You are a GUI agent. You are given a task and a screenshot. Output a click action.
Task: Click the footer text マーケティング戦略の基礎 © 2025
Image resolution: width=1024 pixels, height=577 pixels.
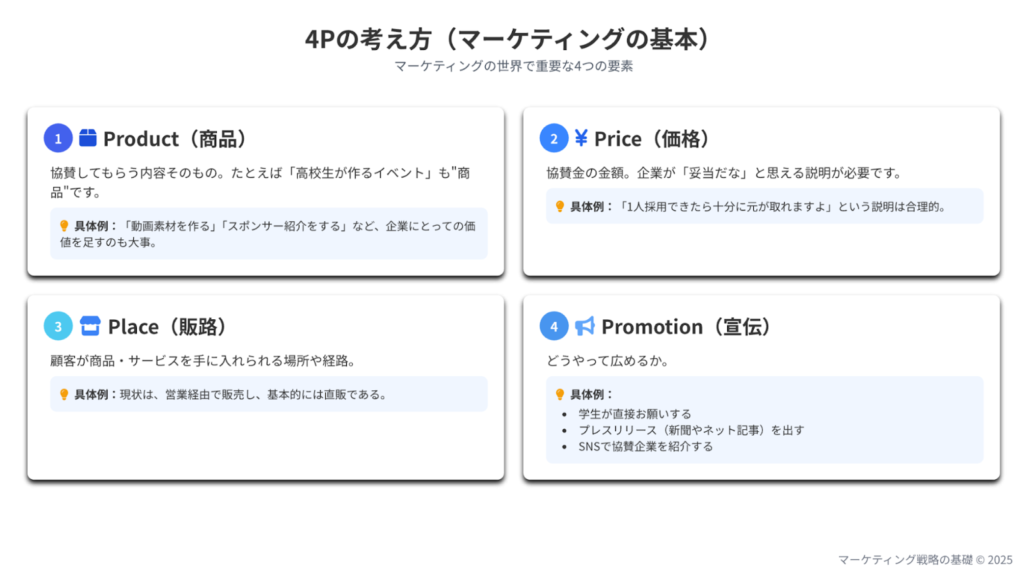coord(924,560)
